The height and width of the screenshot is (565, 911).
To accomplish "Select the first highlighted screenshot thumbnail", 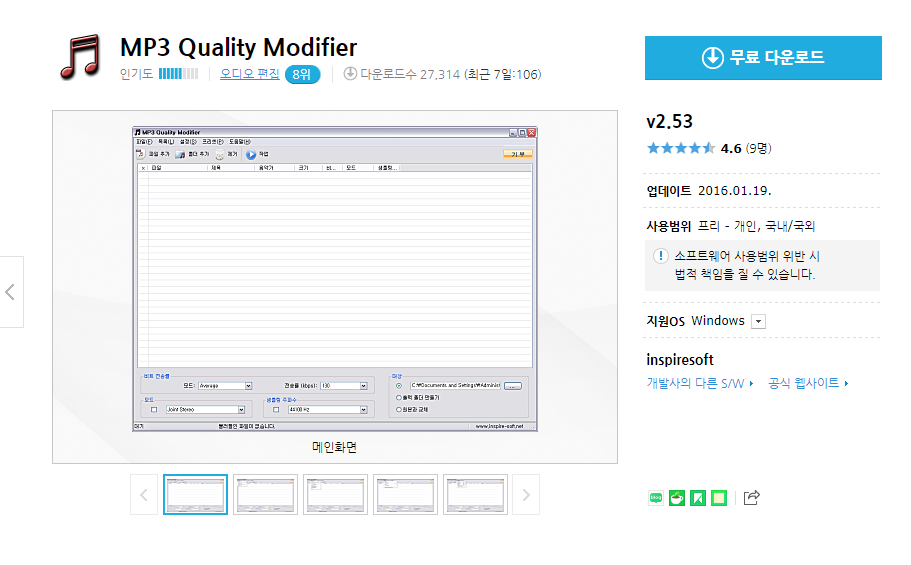I will tap(195, 495).
